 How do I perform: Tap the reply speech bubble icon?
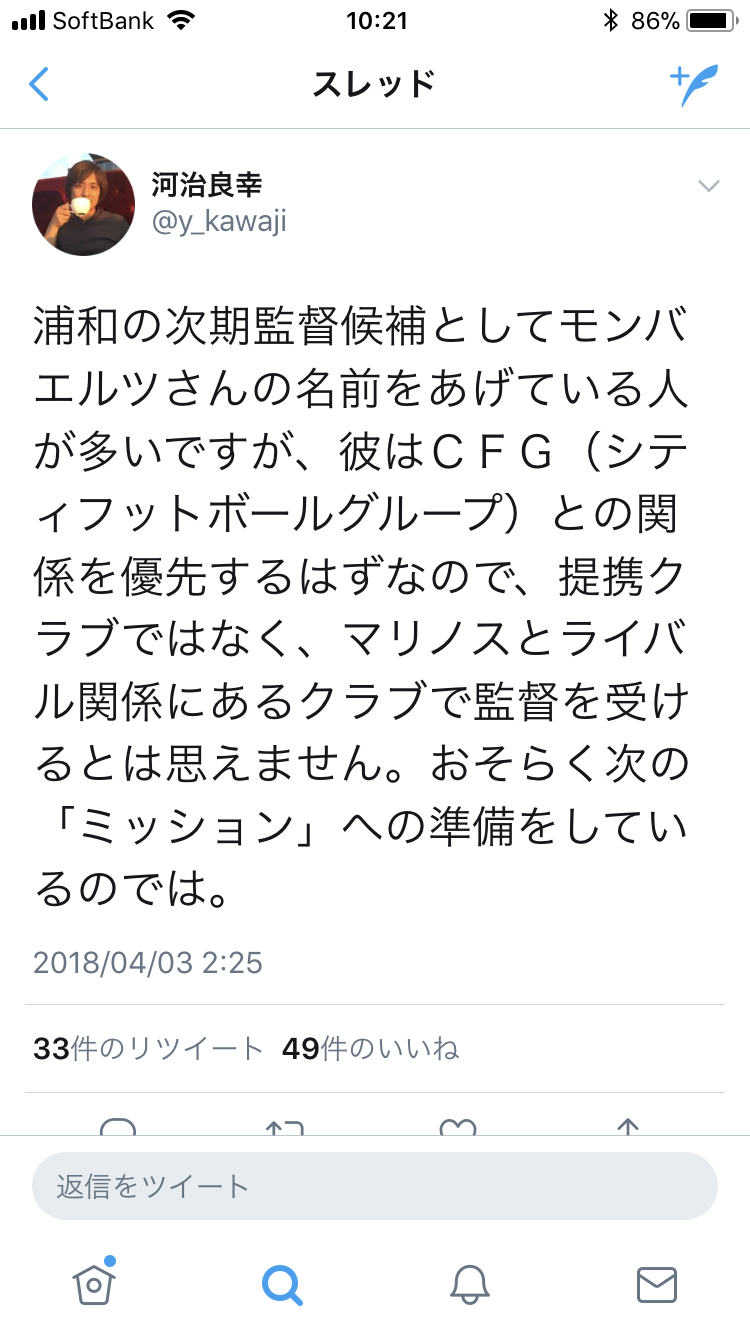point(118,1127)
